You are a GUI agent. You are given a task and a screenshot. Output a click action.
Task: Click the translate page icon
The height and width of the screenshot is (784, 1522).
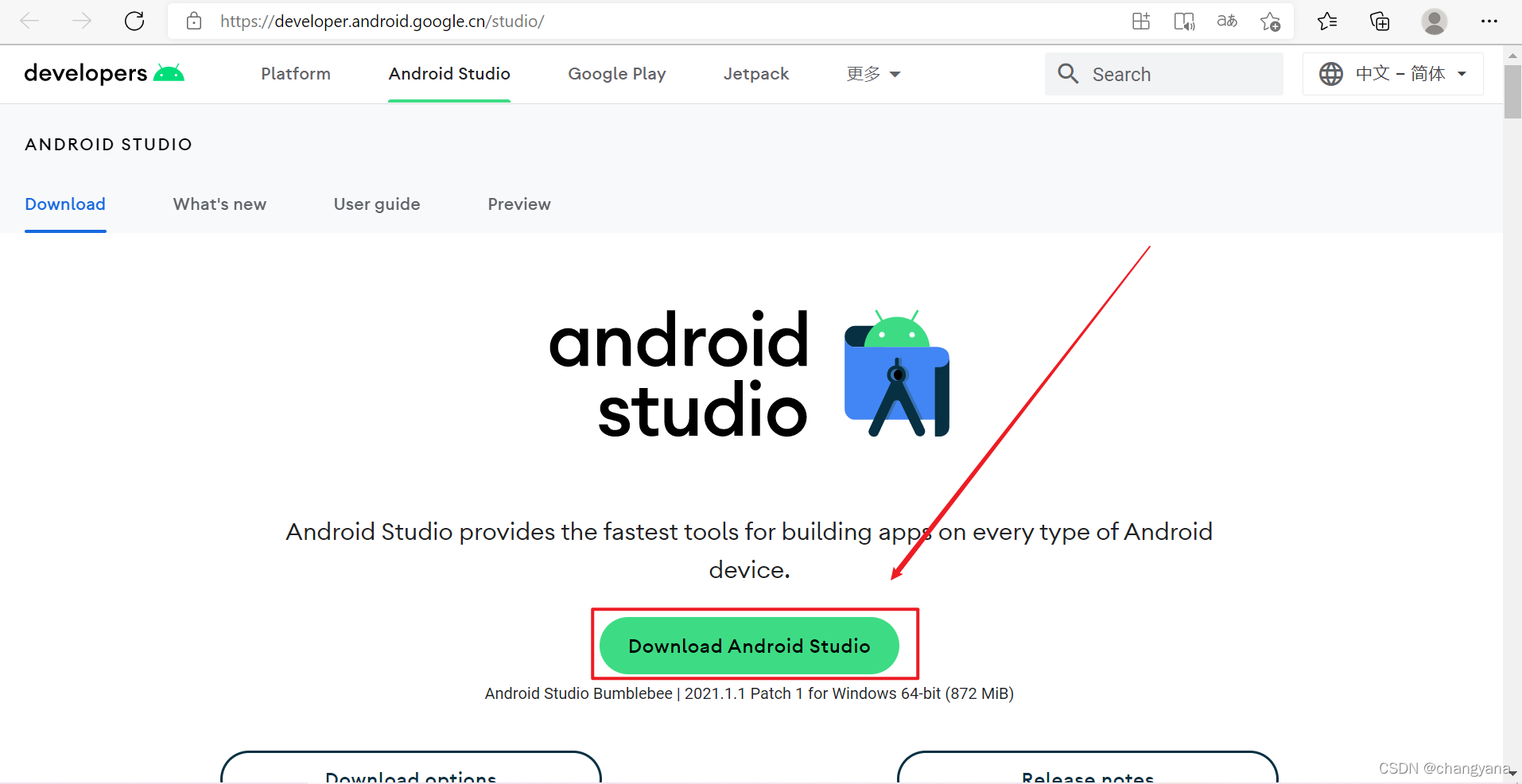[1227, 21]
